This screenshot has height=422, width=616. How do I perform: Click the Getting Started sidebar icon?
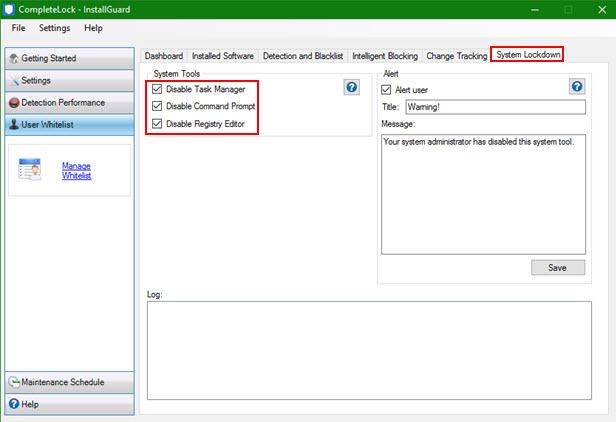(14, 59)
